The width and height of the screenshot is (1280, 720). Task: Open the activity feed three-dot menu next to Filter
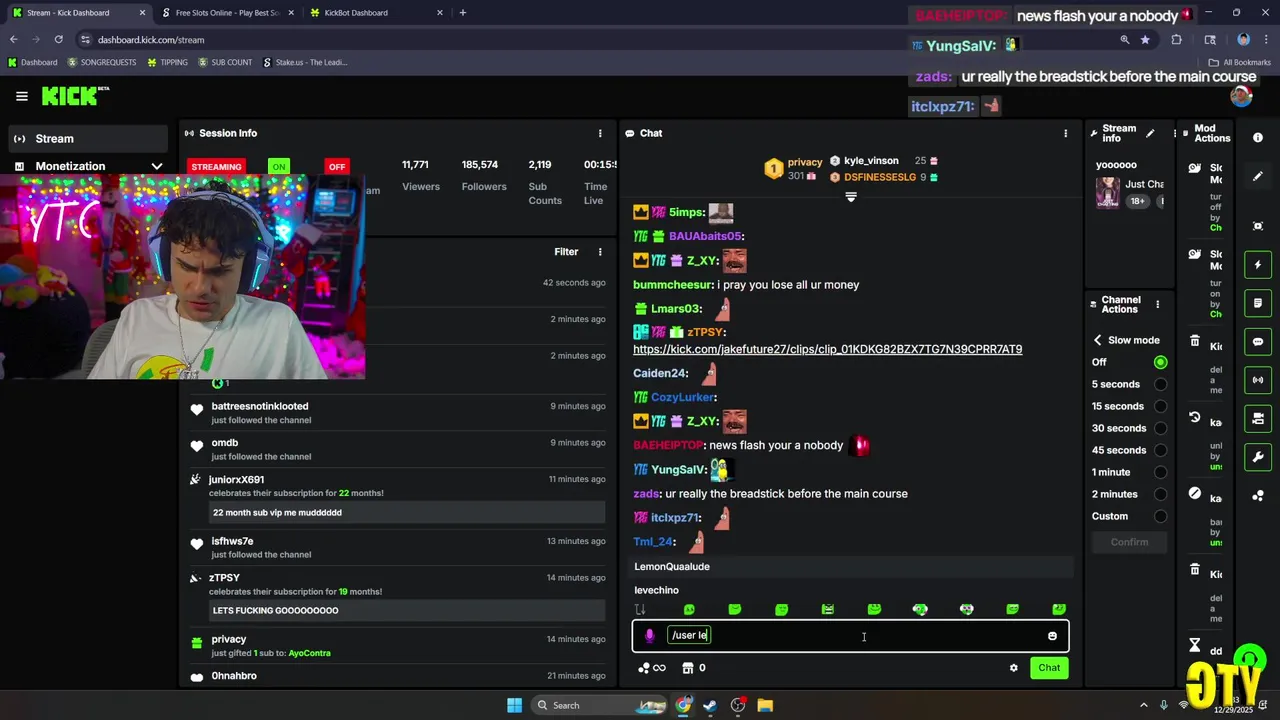coord(600,252)
